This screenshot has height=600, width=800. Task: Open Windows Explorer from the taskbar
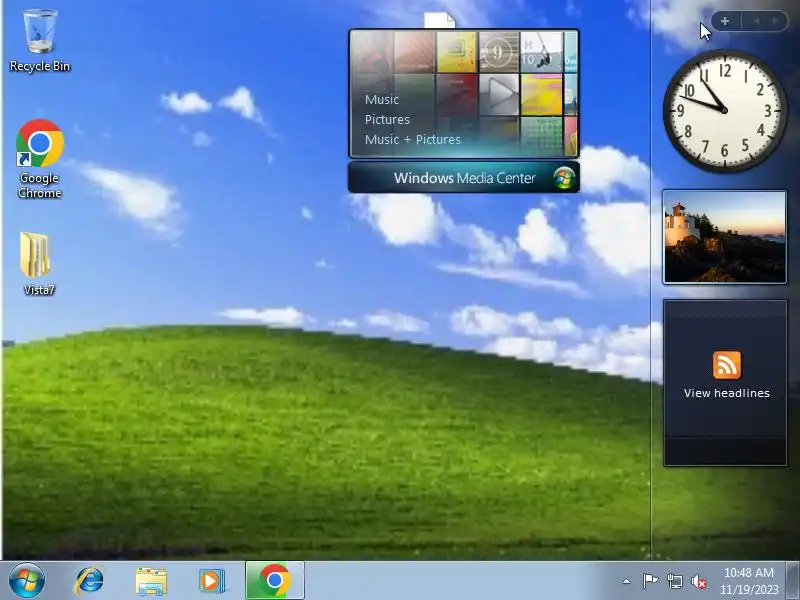[151, 581]
